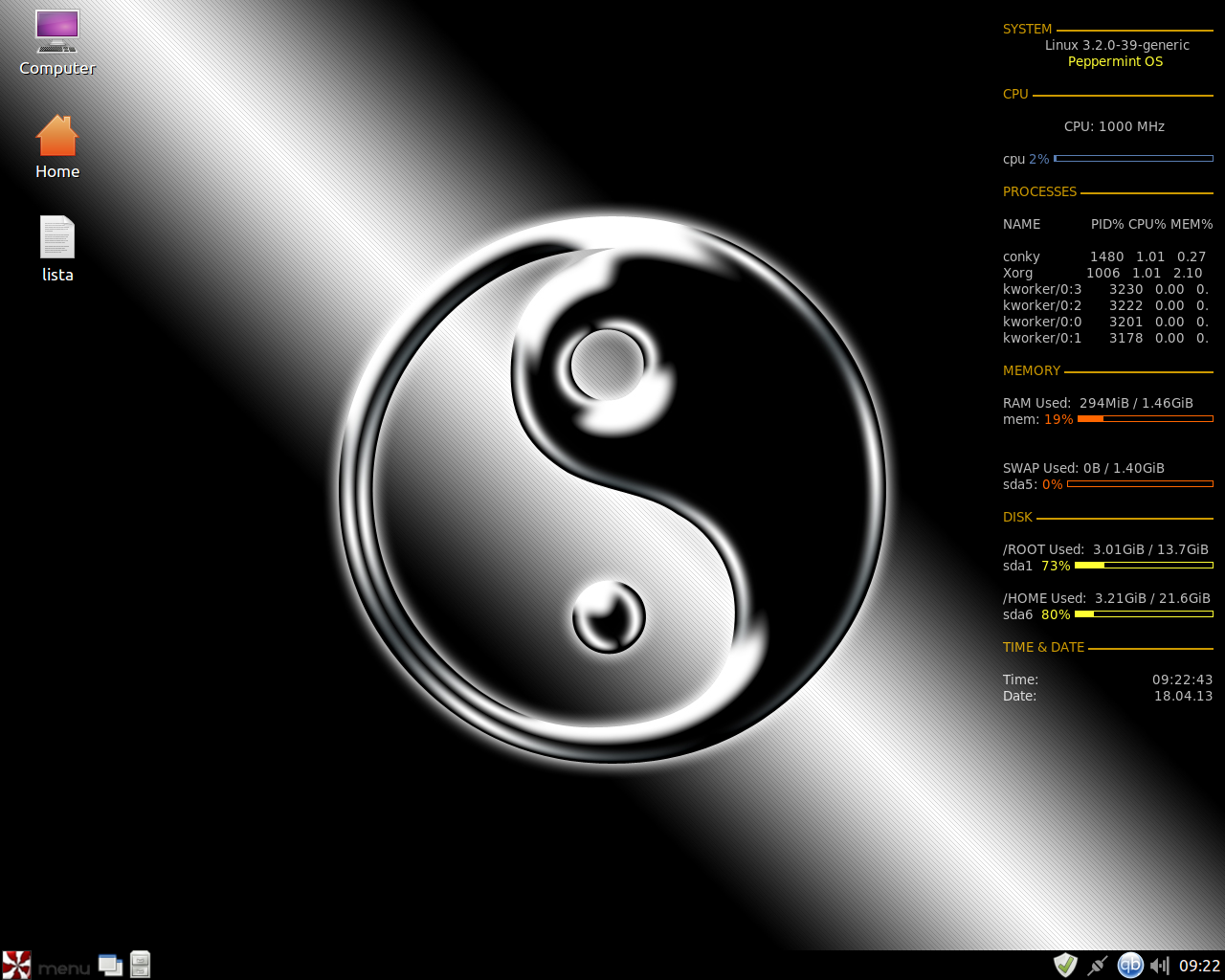The image size is (1225, 980).
Task: Select the kworker/0:2 process row
Action: [1105, 305]
